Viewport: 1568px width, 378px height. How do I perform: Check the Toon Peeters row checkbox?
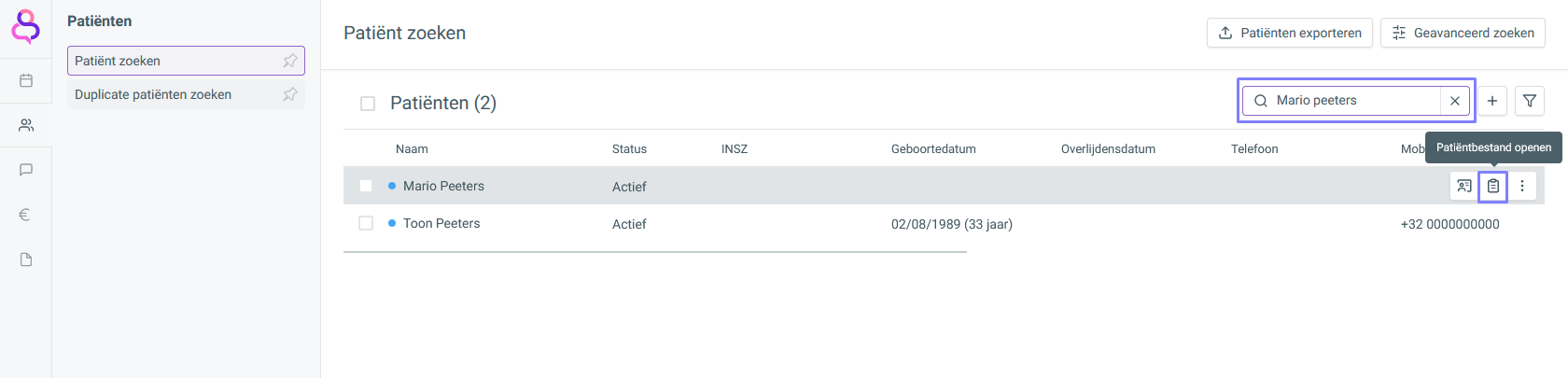point(366,223)
